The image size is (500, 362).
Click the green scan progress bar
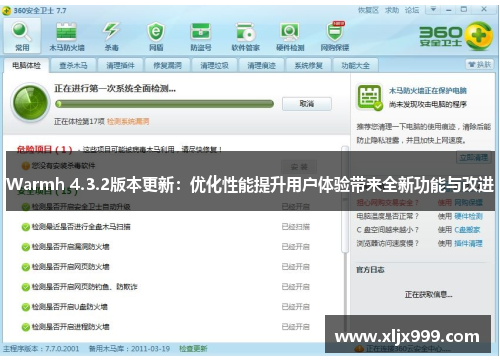(165, 104)
